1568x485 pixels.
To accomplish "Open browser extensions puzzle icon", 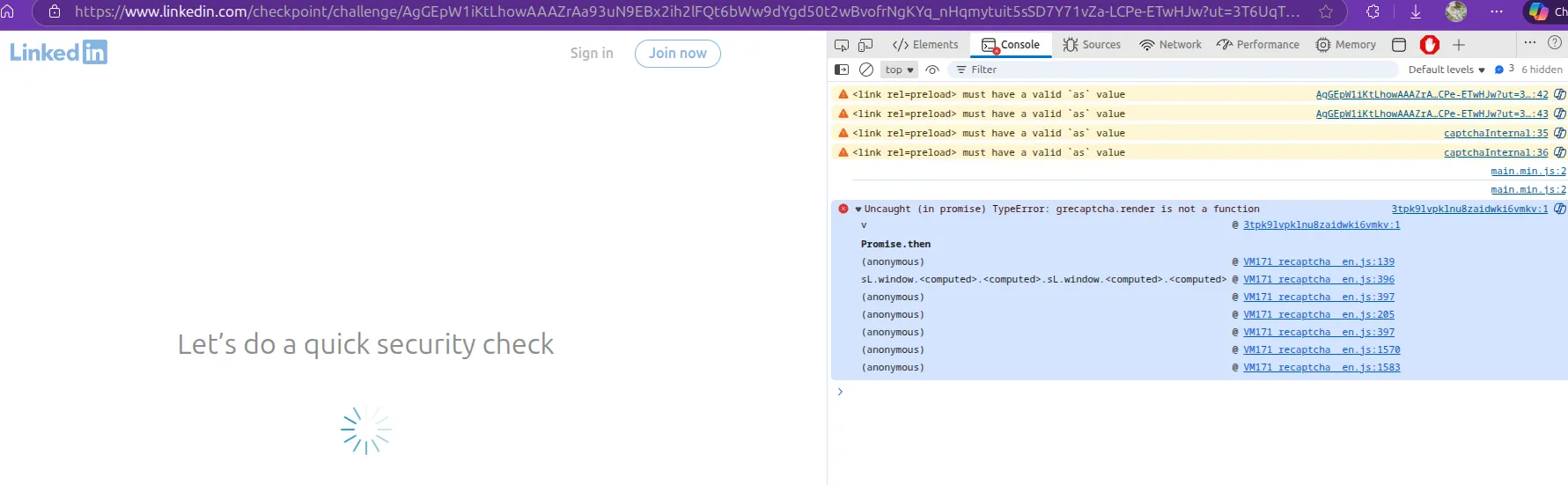I will pos(1373,11).
